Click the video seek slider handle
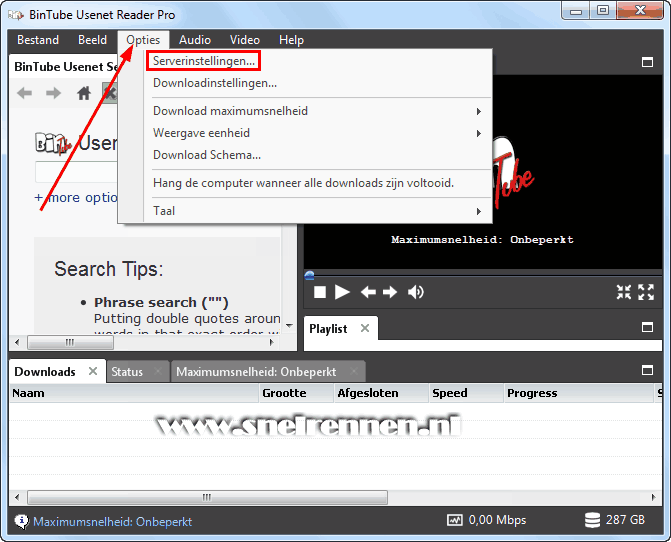The height and width of the screenshot is (542, 671). click(x=309, y=275)
